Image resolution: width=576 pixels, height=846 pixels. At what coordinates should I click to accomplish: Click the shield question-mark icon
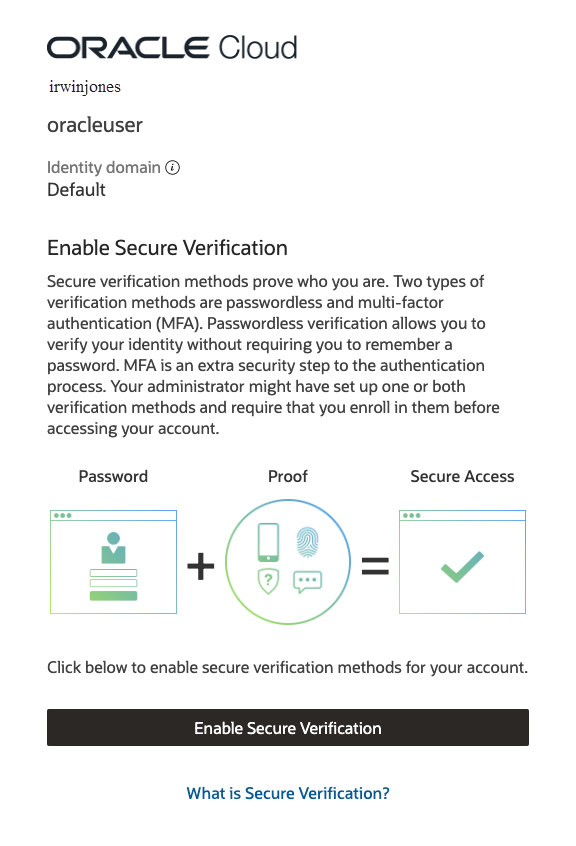tap(266, 582)
